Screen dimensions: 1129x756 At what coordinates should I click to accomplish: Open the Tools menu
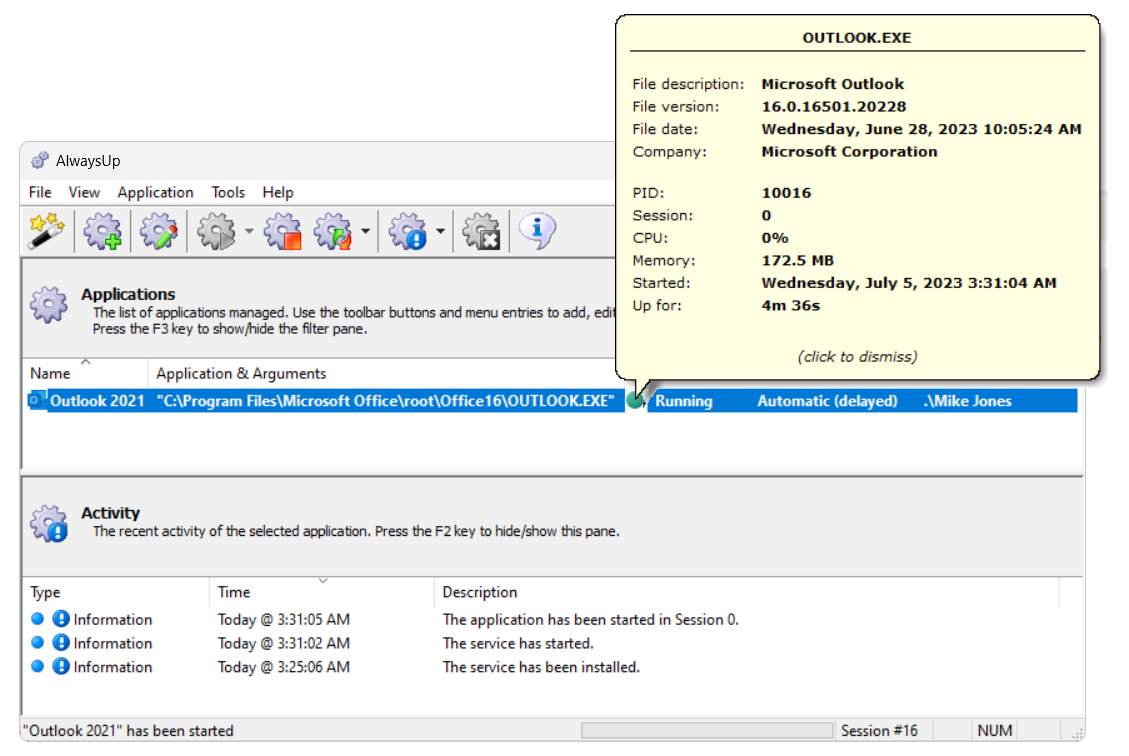click(228, 192)
